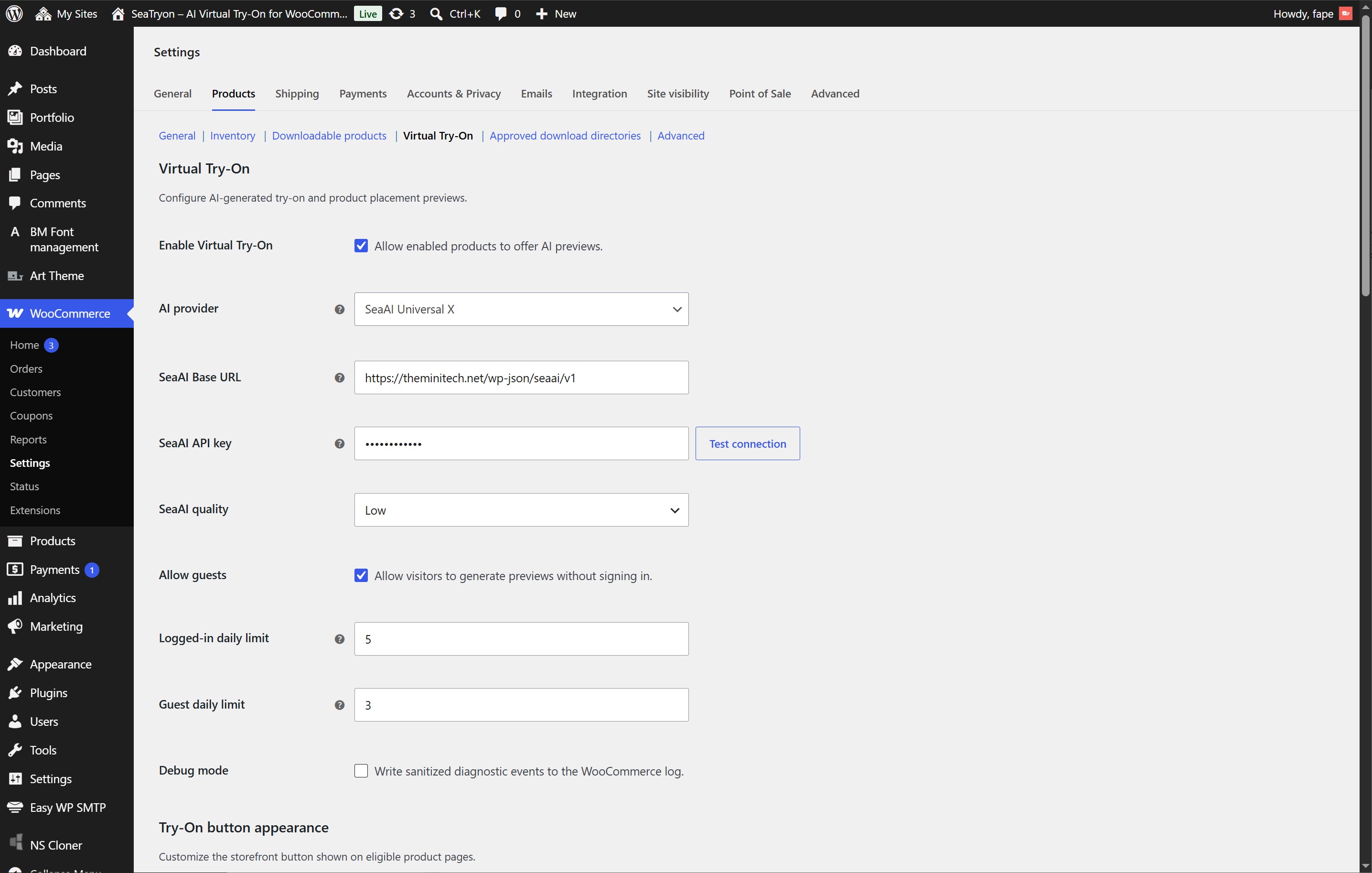
Task: Open WooCommerce Orders submenu item
Action: point(26,369)
